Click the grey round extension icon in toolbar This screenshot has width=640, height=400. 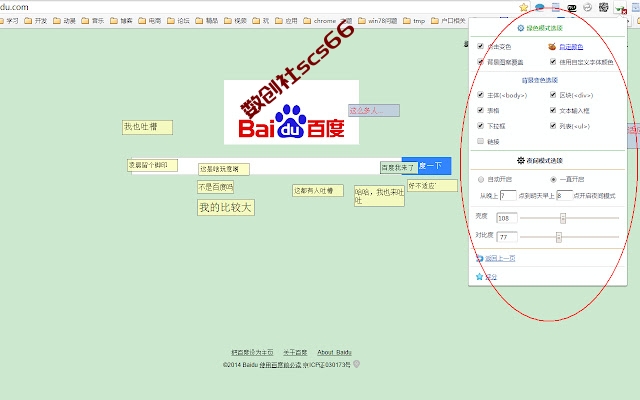pos(587,7)
